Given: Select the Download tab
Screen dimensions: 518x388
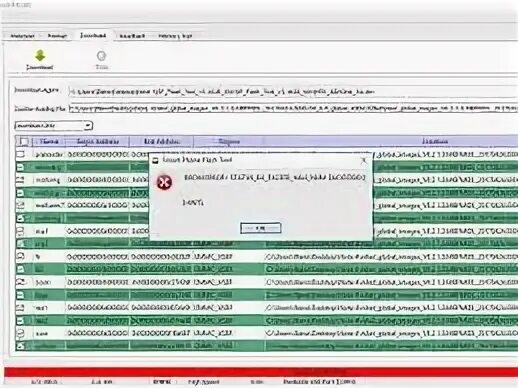Looking at the screenshot, I should click(x=93, y=35).
